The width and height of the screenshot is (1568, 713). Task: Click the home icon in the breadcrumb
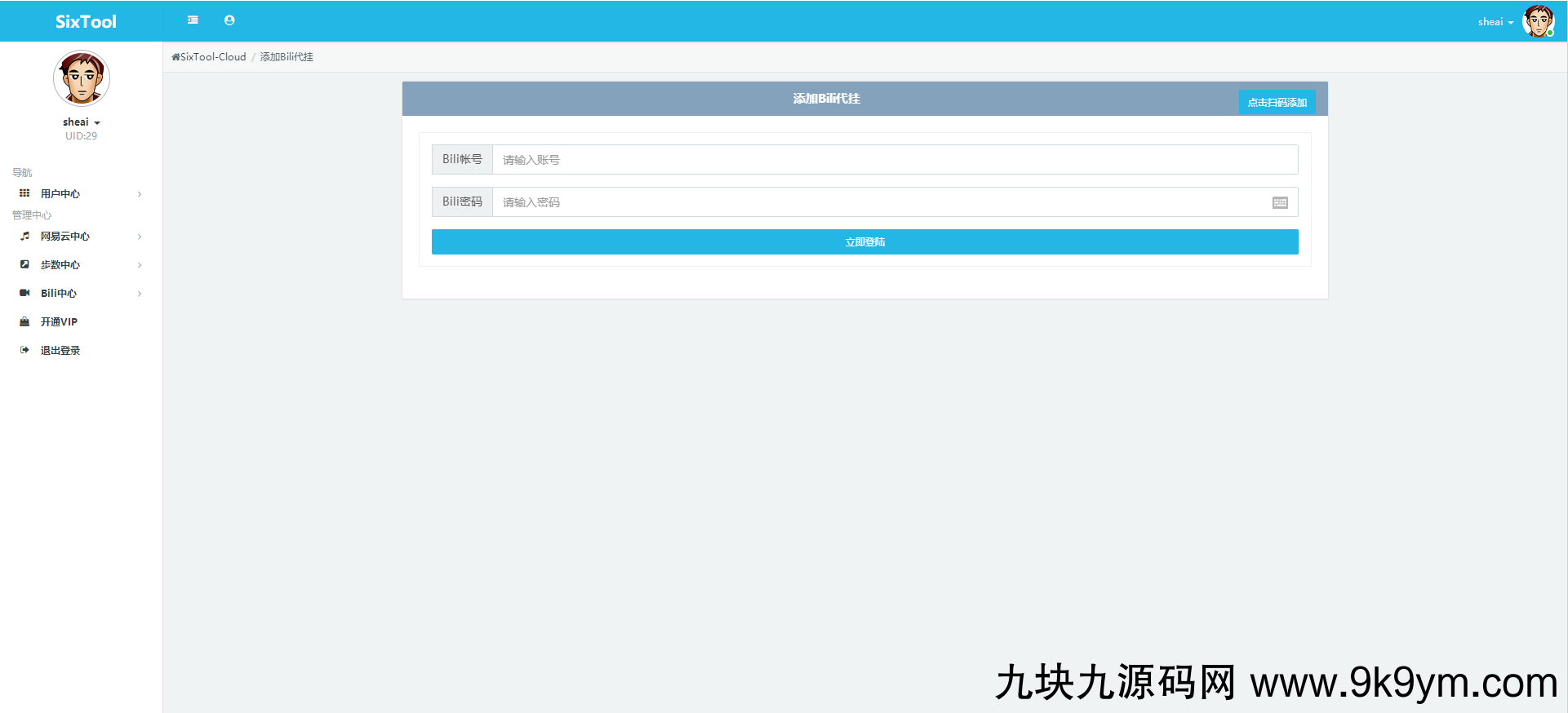click(175, 57)
